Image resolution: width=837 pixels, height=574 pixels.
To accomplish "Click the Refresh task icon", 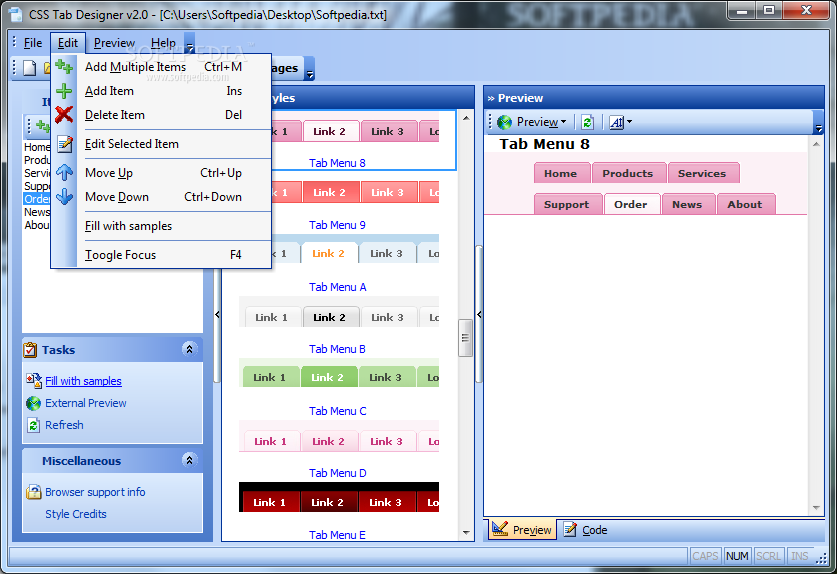I will tap(34, 425).
